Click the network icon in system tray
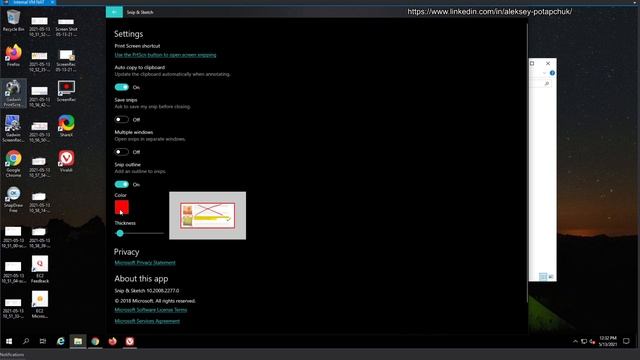Viewport: 640px width, 360px height. click(584, 342)
